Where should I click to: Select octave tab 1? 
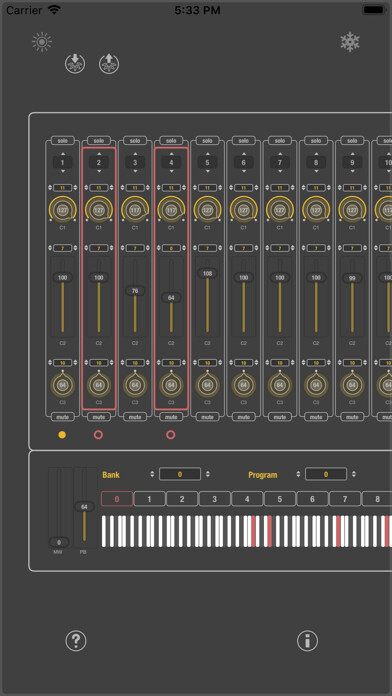pyautogui.click(x=149, y=499)
